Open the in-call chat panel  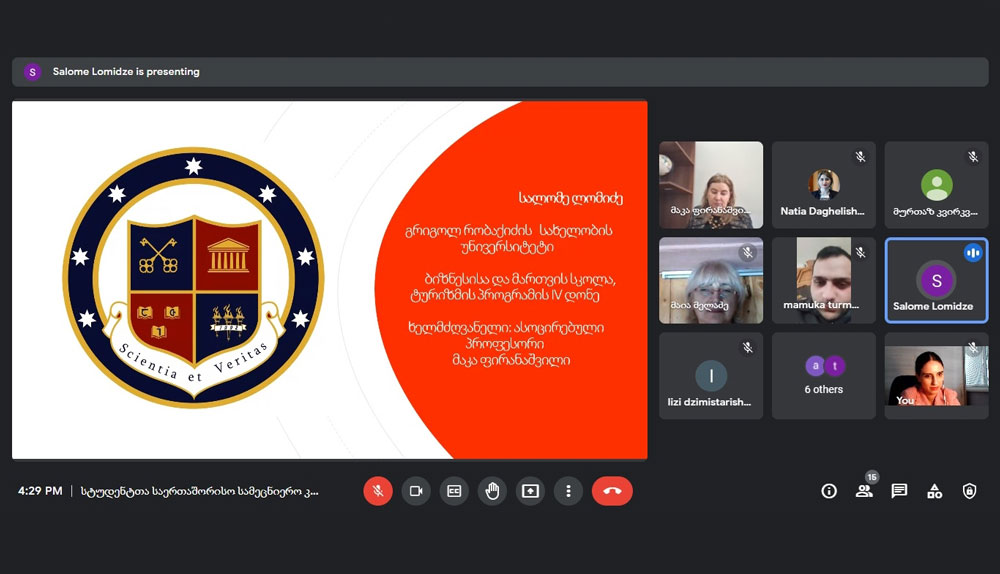pyautogui.click(x=899, y=491)
